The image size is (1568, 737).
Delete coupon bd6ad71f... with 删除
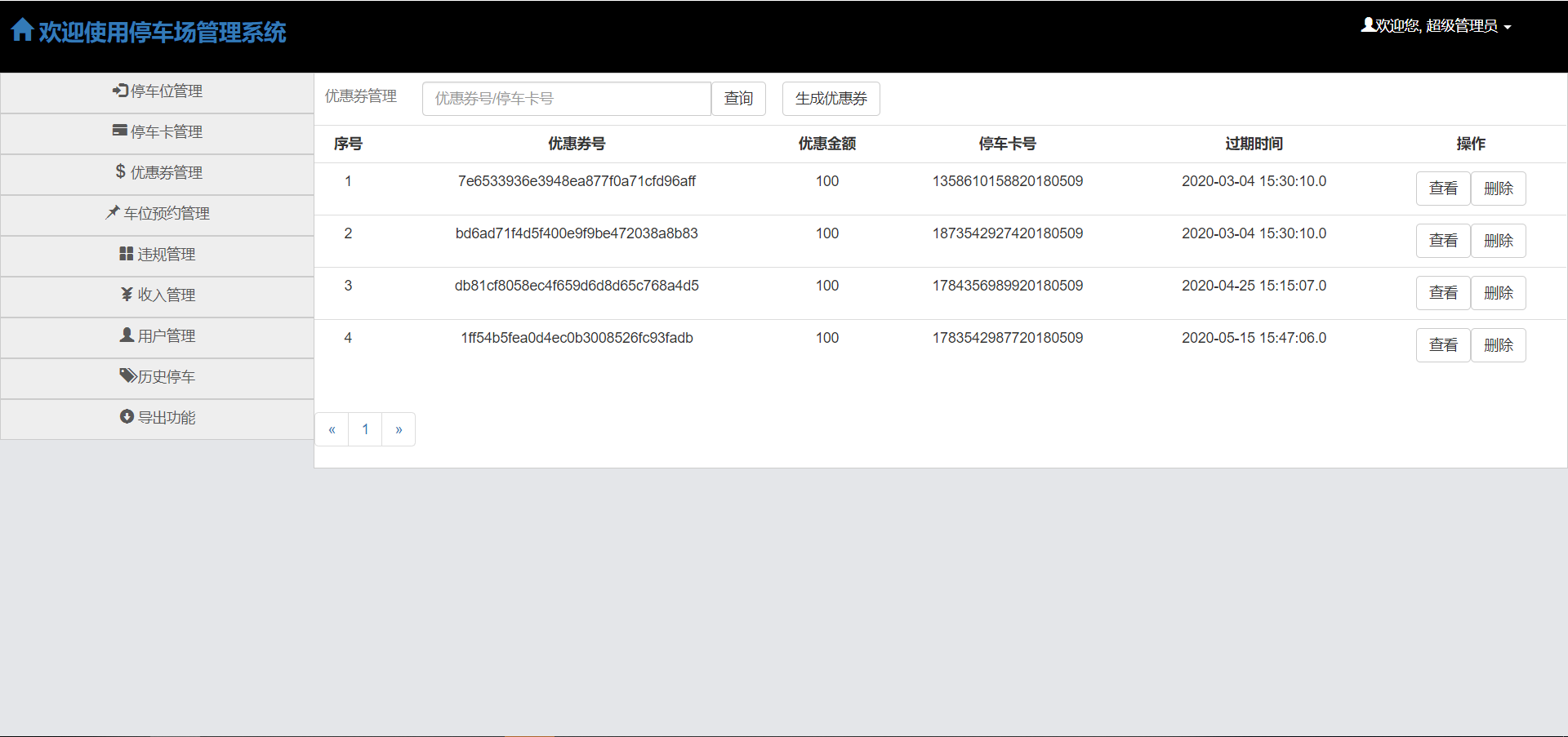click(x=1499, y=241)
